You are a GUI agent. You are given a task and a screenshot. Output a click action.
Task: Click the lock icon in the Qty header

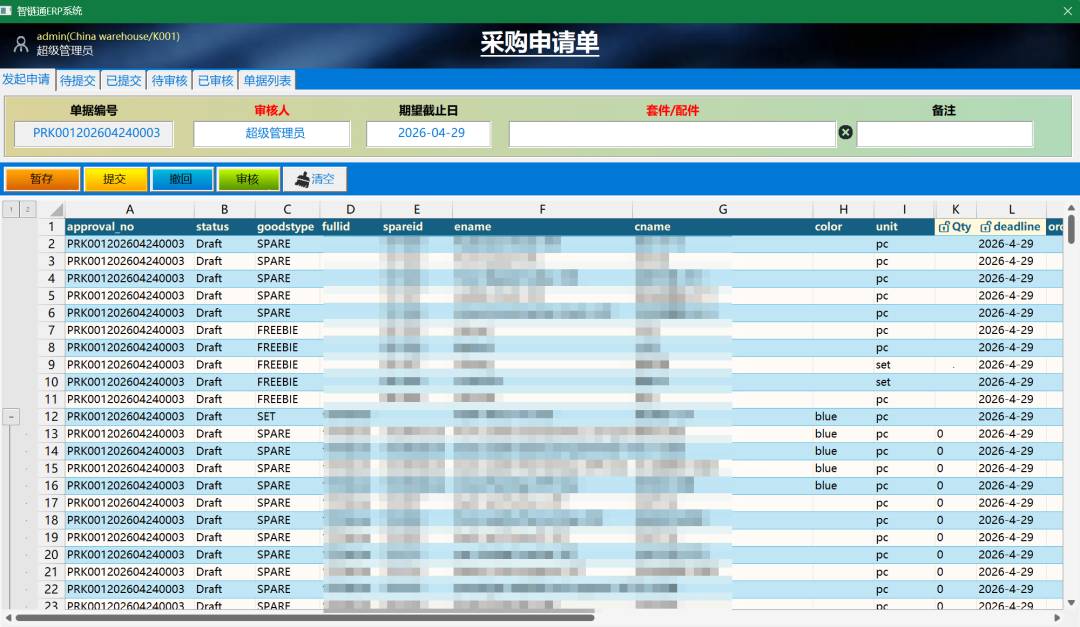944,227
